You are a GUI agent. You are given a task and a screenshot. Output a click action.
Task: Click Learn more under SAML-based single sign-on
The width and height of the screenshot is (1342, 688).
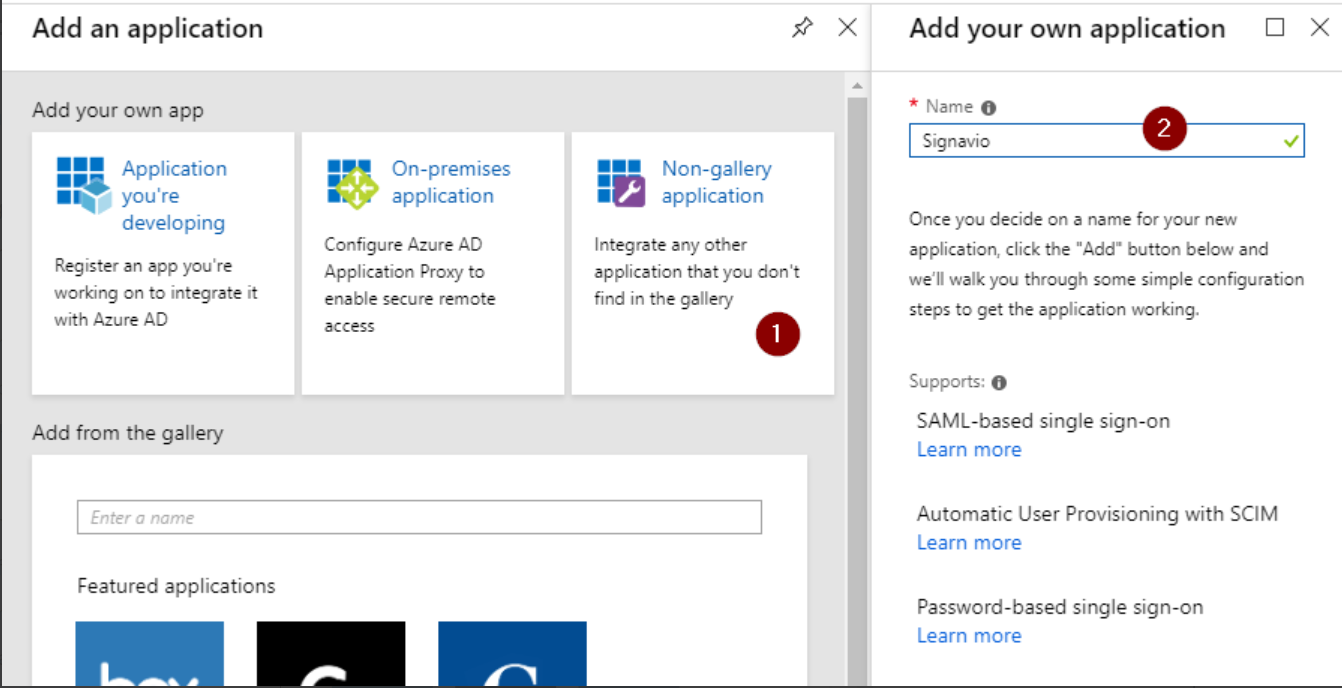[969, 450]
